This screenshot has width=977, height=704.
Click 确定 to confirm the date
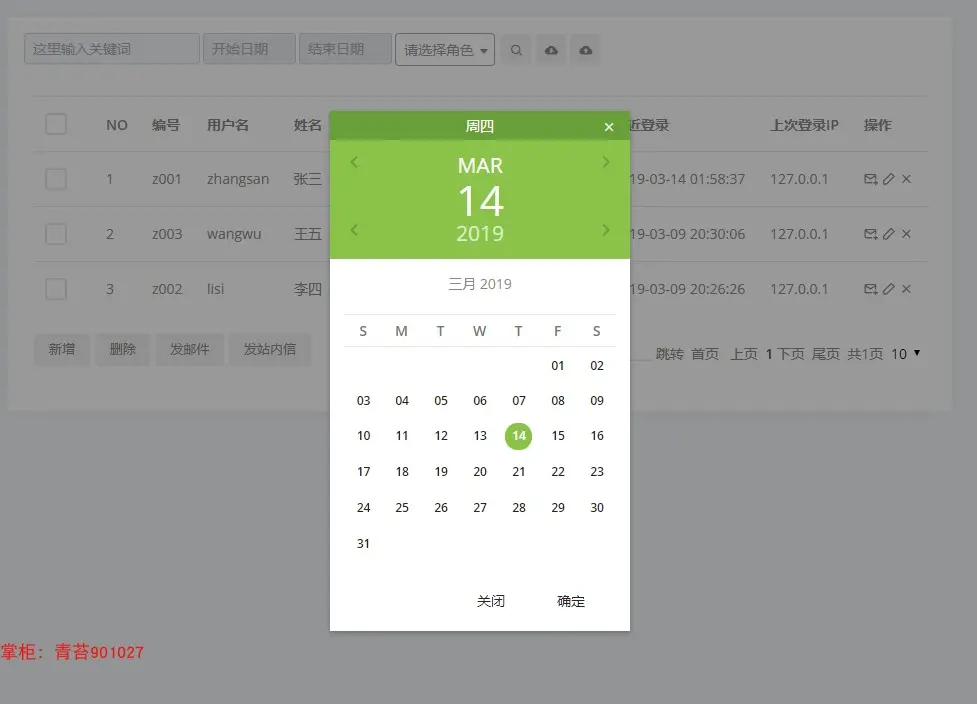pyautogui.click(x=571, y=601)
